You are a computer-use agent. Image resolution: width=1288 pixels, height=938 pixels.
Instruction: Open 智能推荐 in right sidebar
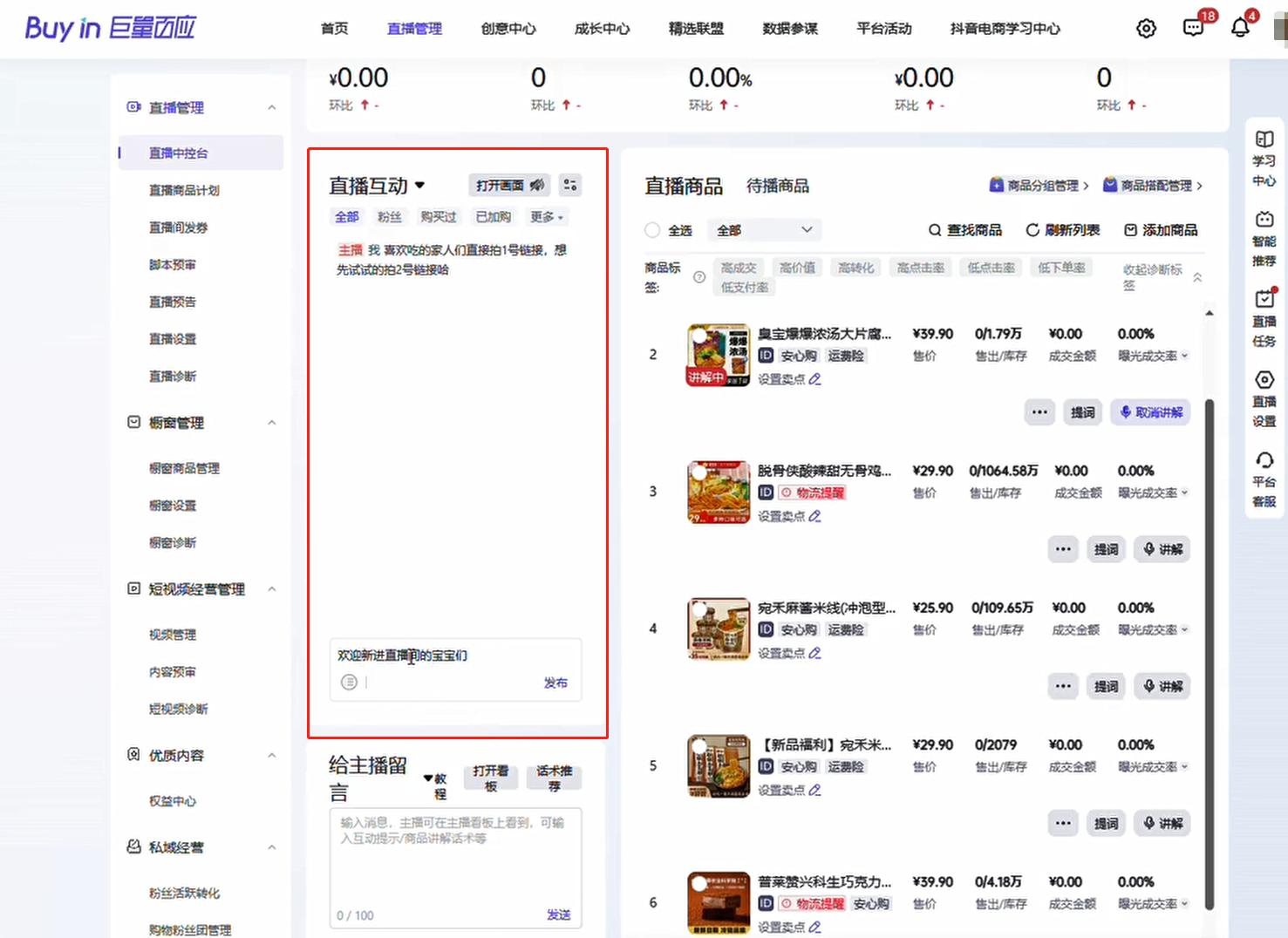coord(1264,239)
